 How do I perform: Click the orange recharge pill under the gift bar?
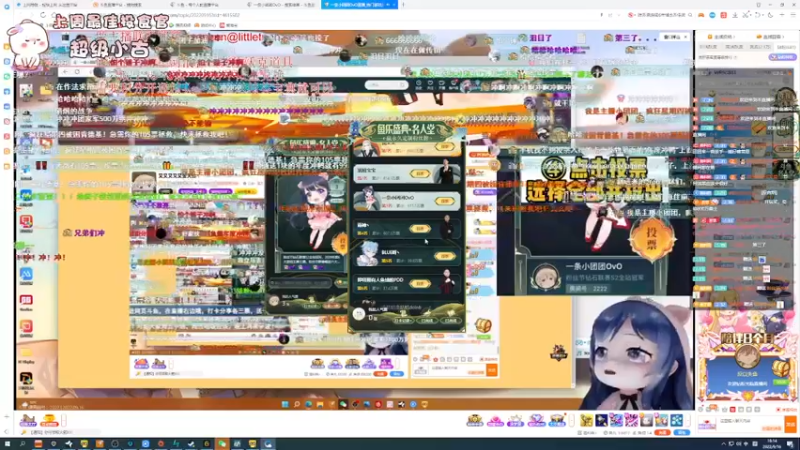tap(662, 433)
